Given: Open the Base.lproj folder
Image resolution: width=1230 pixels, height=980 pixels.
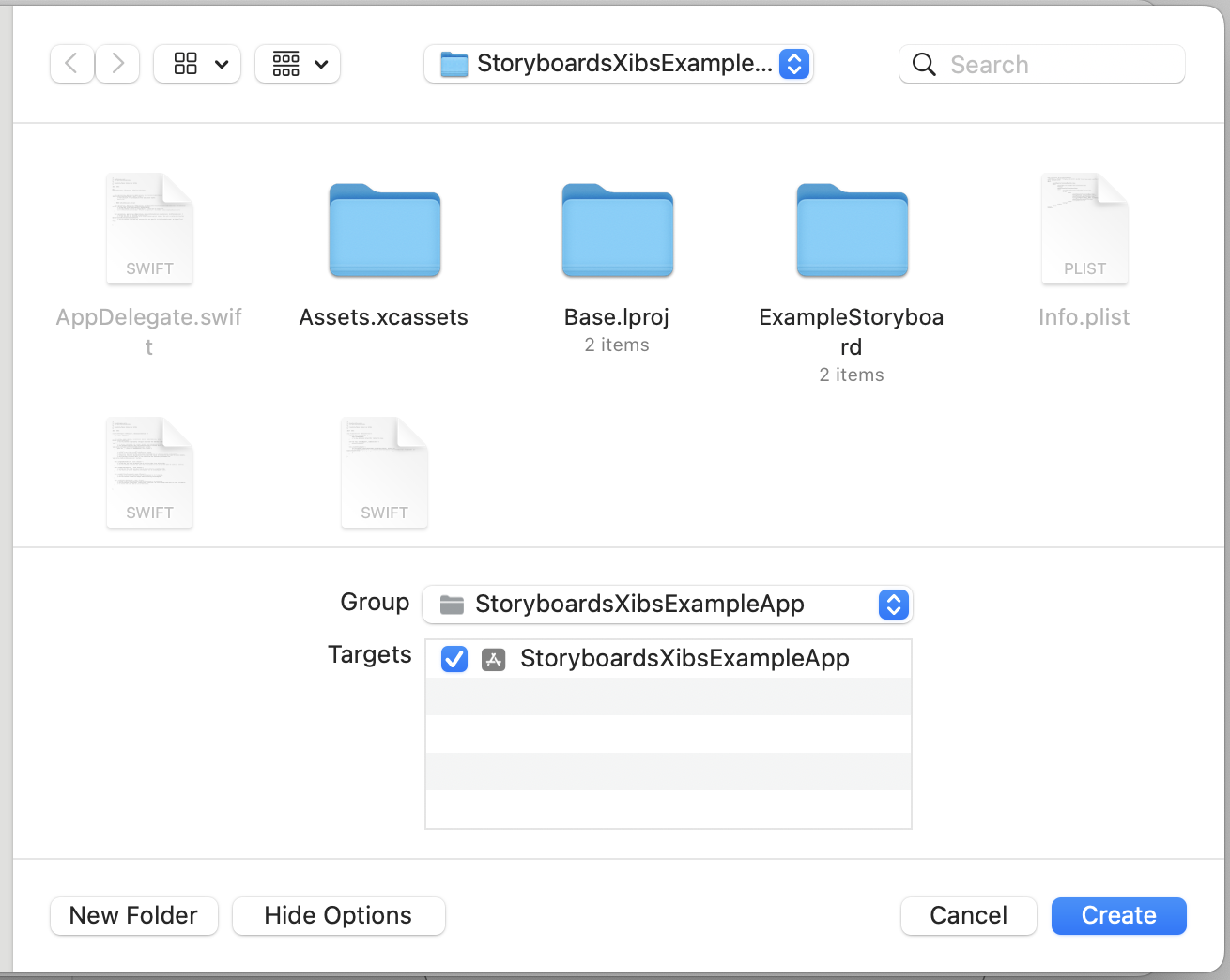Looking at the screenshot, I should pyautogui.click(x=617, y=231).
